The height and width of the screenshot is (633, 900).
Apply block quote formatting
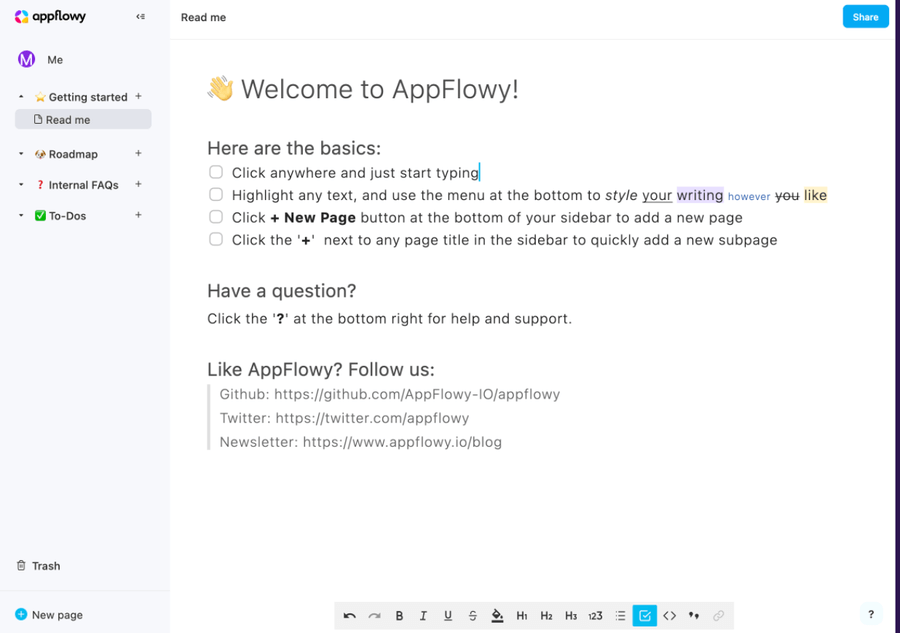pyautogui.click(x=694, y=616)
